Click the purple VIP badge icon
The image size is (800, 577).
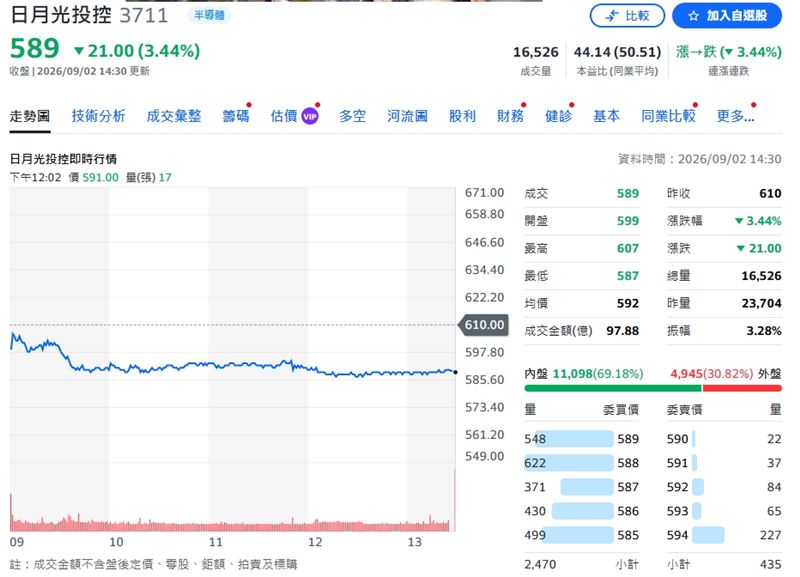point(310,116)
